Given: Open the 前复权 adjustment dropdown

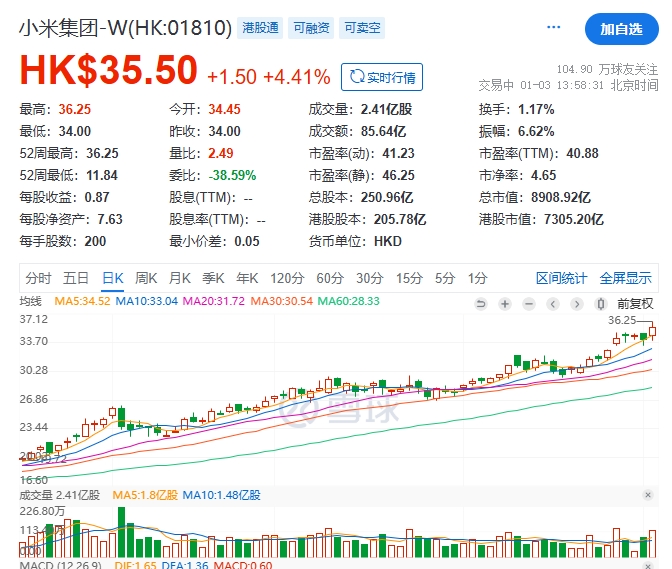Looking at the screenshot, I should click(x=635, y=304).
